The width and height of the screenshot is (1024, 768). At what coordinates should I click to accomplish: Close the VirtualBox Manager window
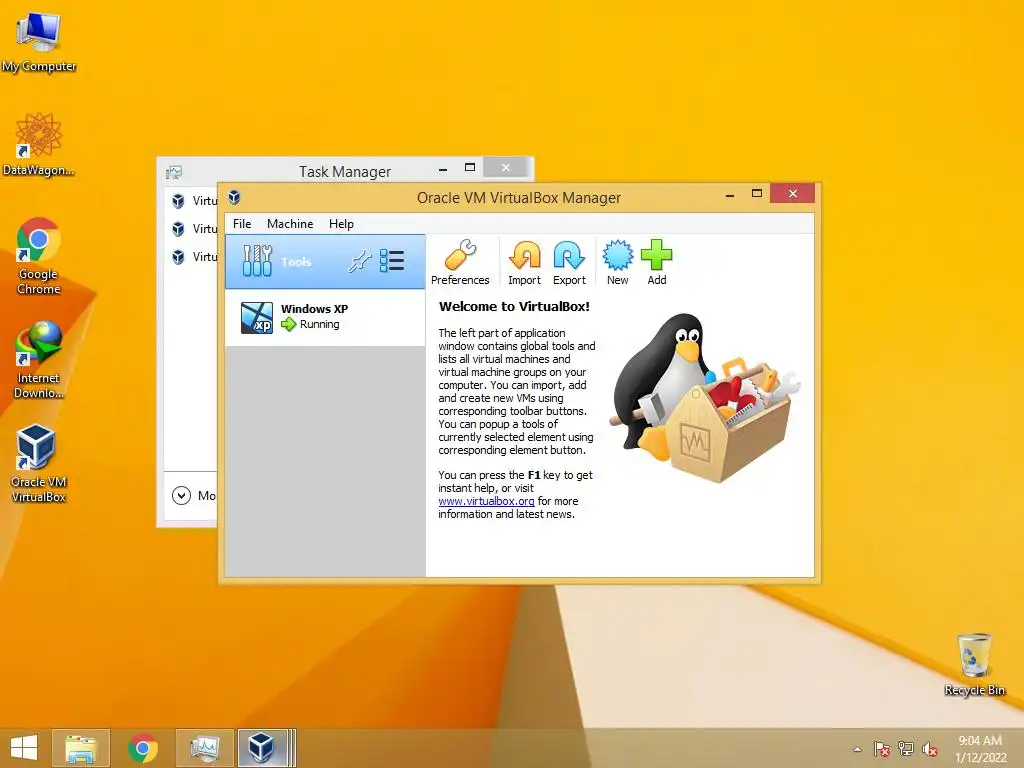(792, 193)
